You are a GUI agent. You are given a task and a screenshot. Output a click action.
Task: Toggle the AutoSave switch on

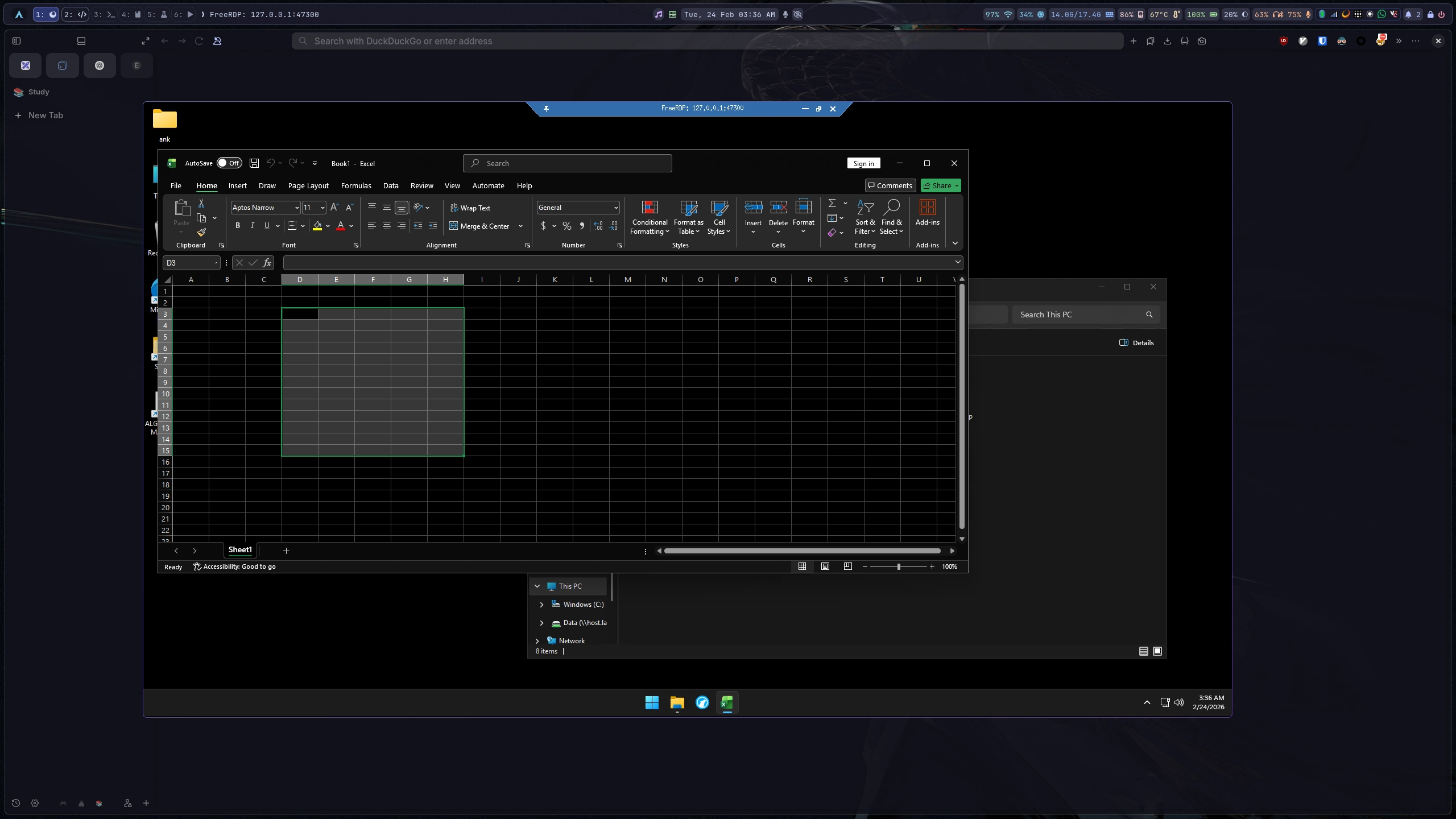(229, 163)
